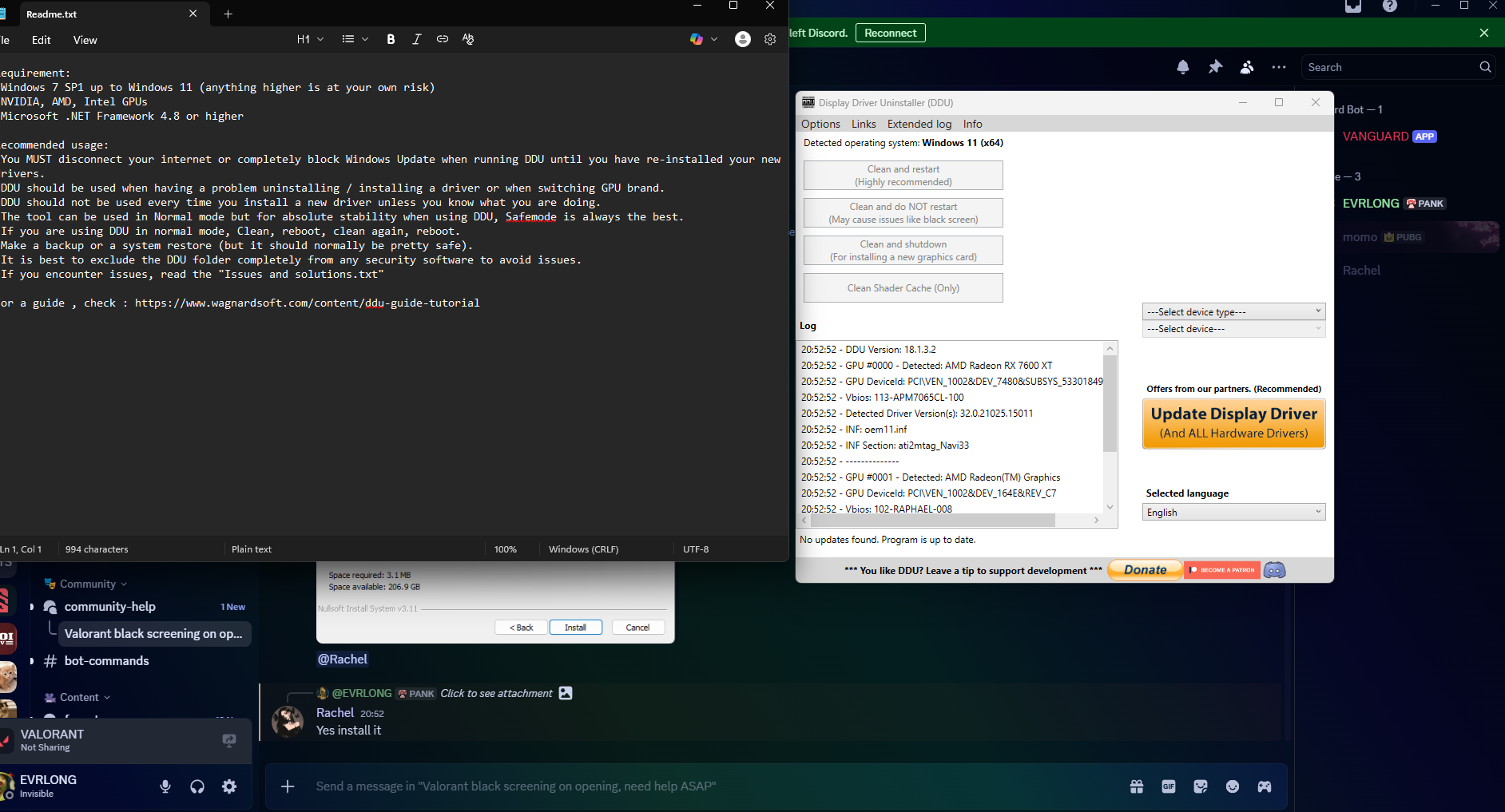Open the list style dropdown in Notepad
Screen dimensions: 1505x812
pyautogui.click(x=355, y=39)
